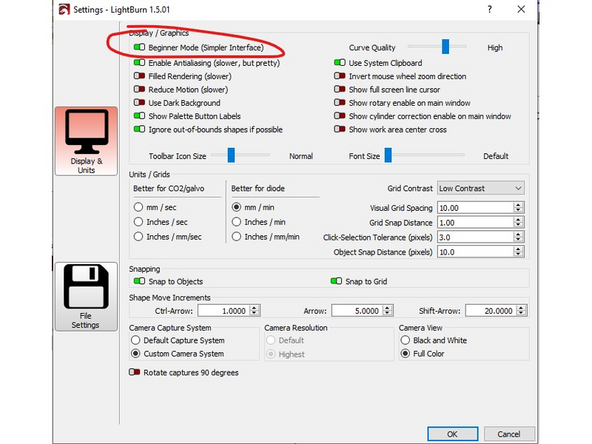The width and height of the screenshot is (592, 444).
Task: Increase Click-Selection Tolerance with up arrow
Action: click(518, 234)
